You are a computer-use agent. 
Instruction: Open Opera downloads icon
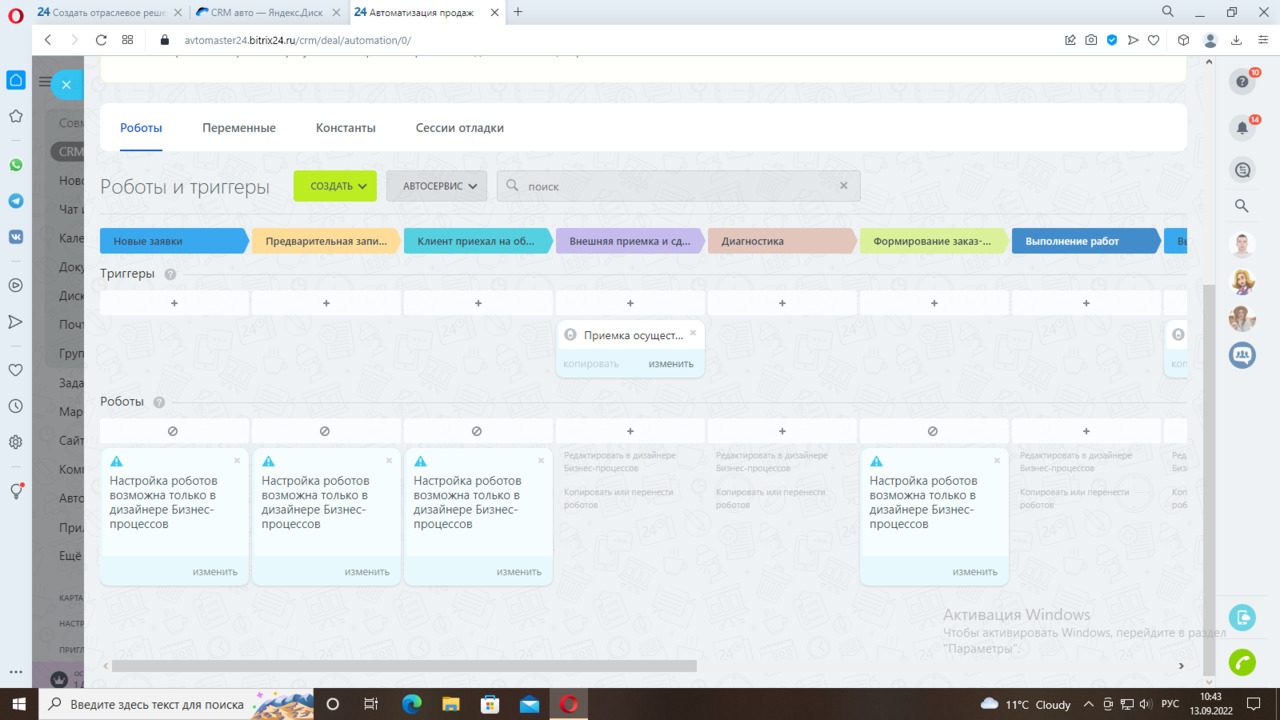pos(1236,40)
